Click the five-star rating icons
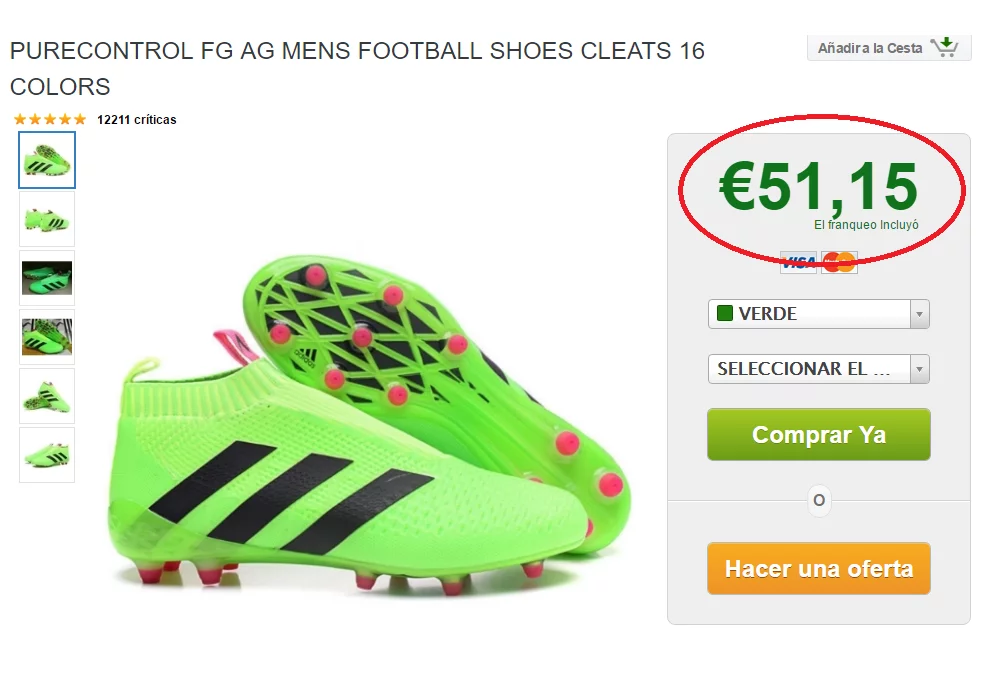981x680 pixels. coord(50,120)
